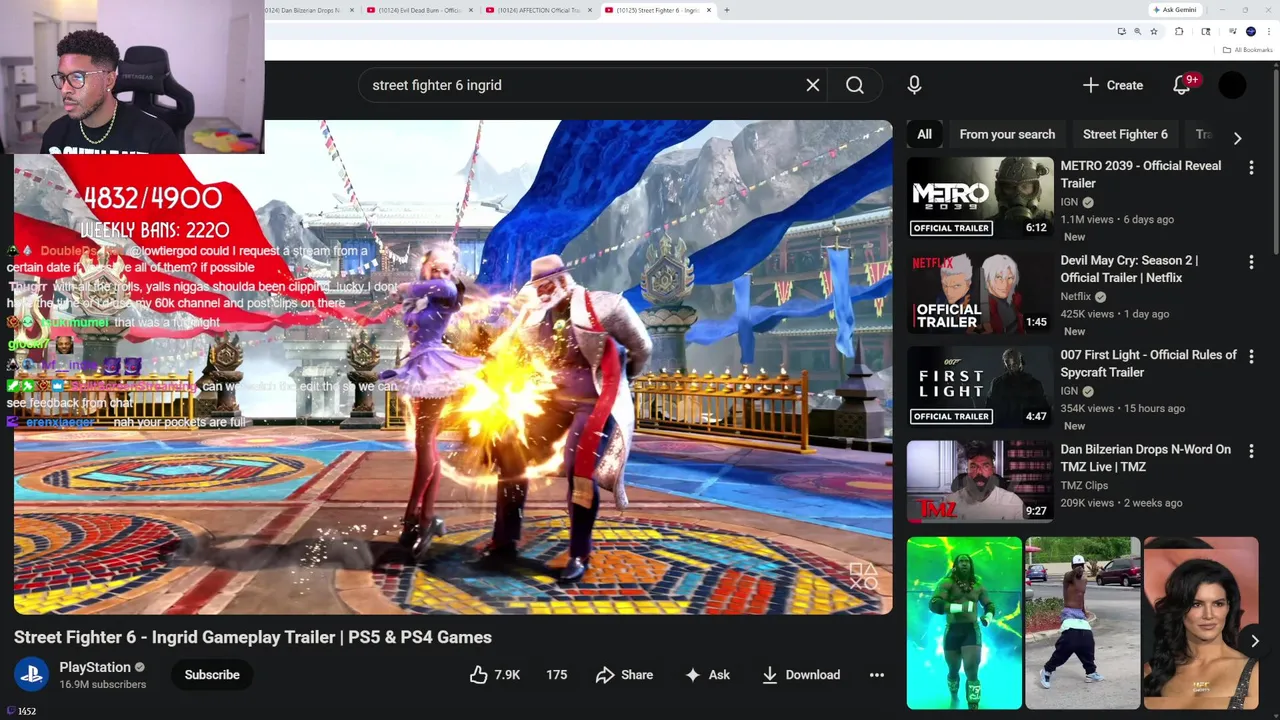Click the Devil May Cry Netflix thumbnail
Image resolution: width=1280 pixels, height=720 pixels.
[980, 292]
